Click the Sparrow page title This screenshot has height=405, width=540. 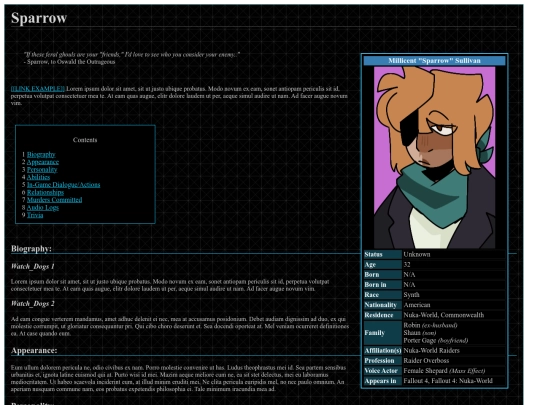39,18
